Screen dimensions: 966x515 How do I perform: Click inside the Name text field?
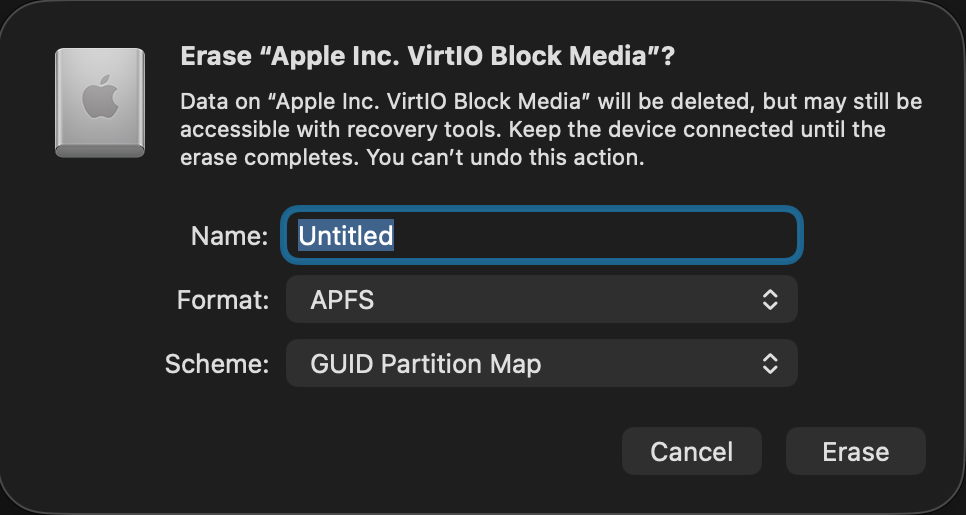[541, 236]
